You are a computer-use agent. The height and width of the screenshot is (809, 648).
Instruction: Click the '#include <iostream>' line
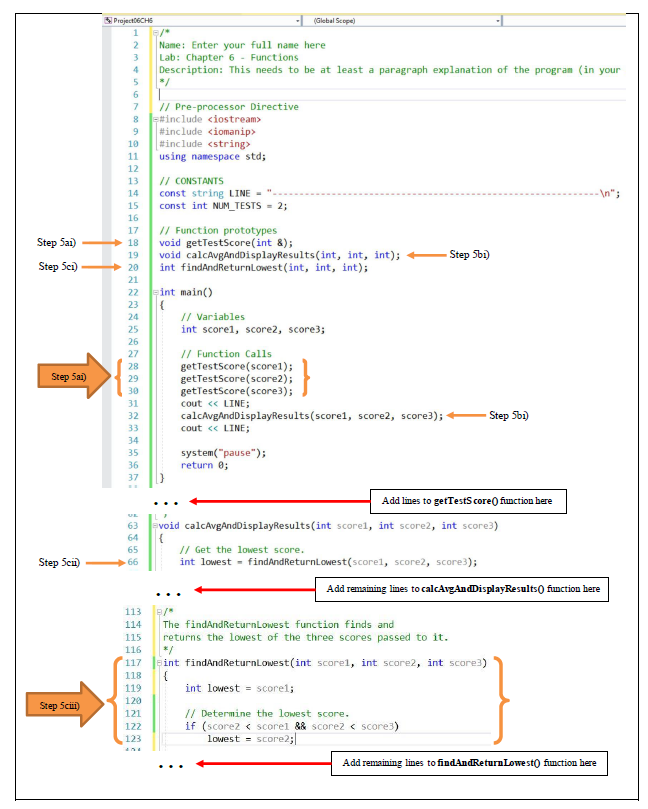(x=210, y=119)
